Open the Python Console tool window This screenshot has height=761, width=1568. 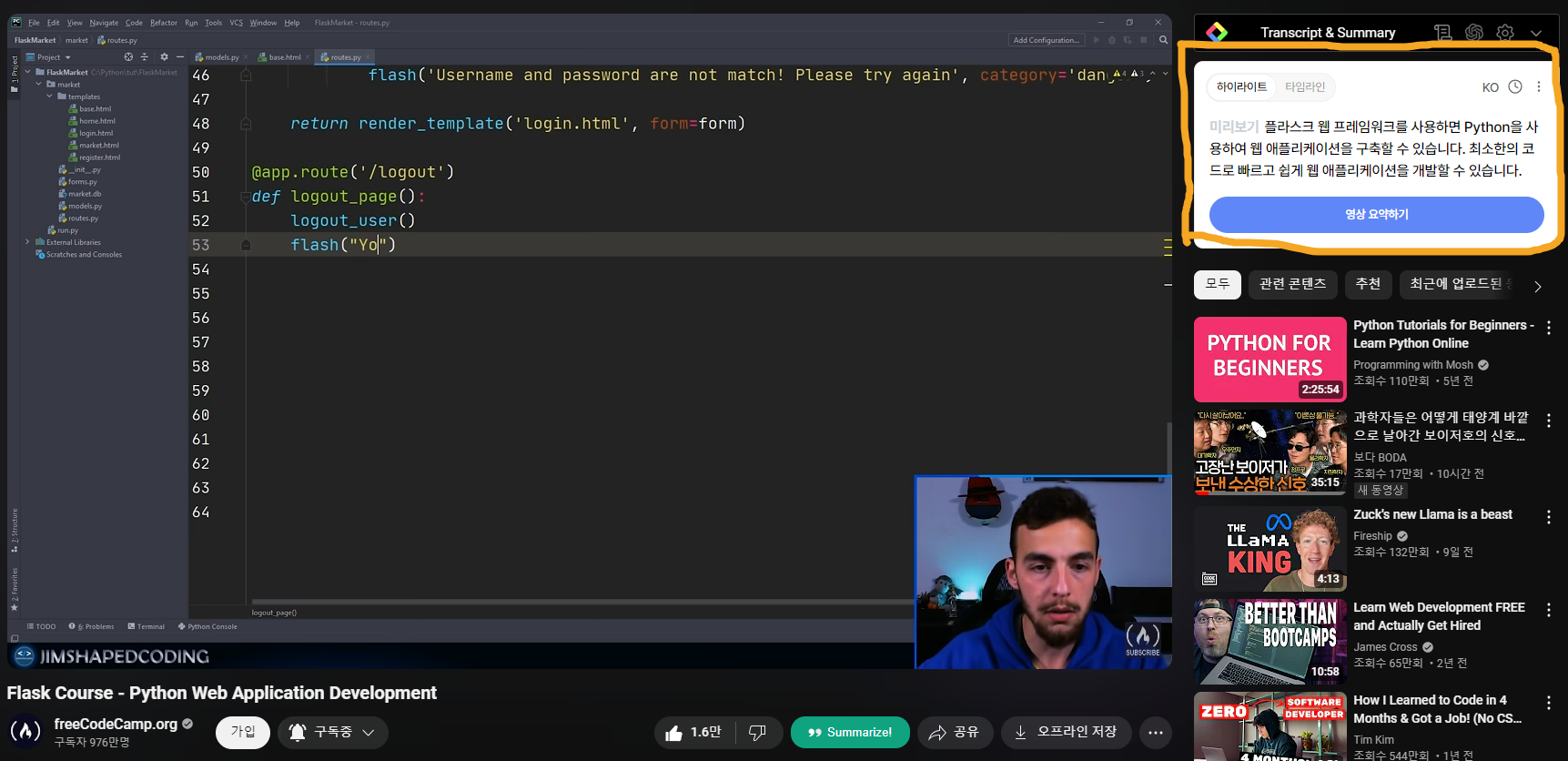207,626
